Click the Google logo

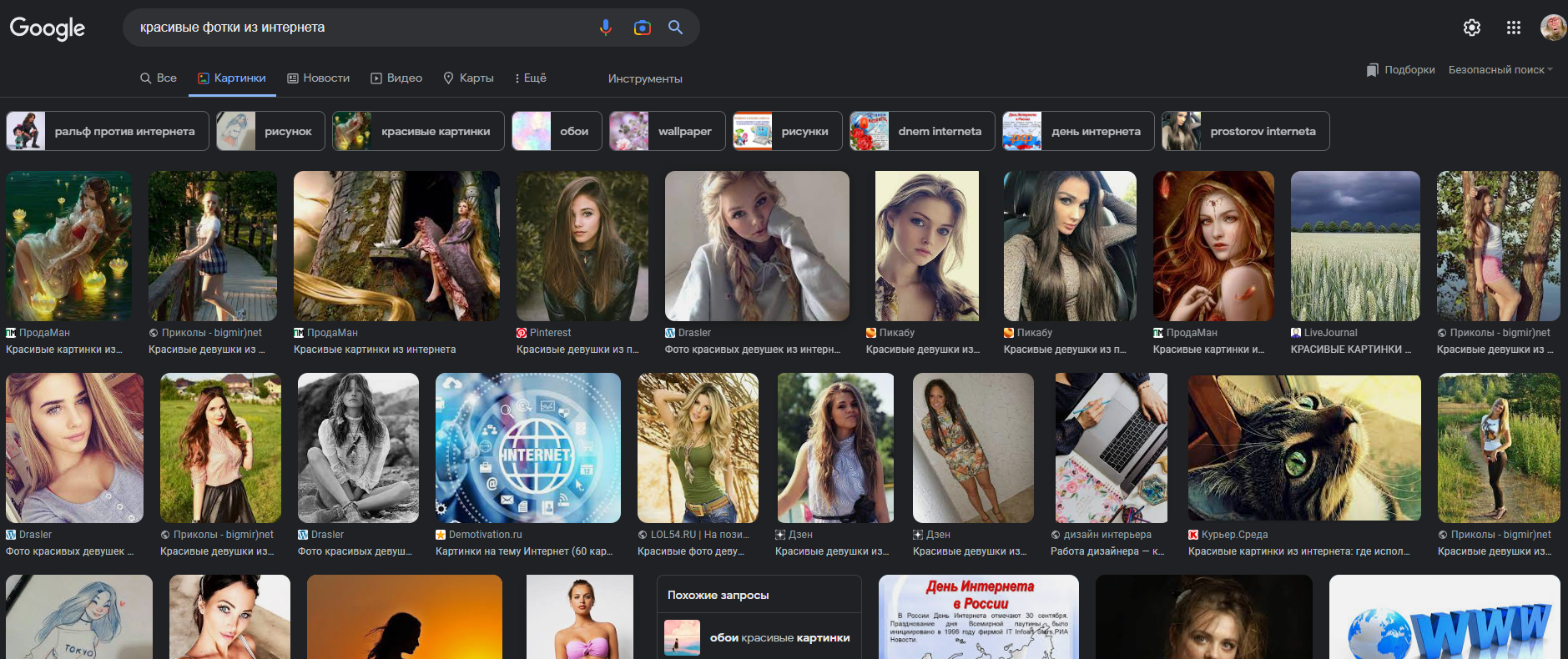point(48,28)
